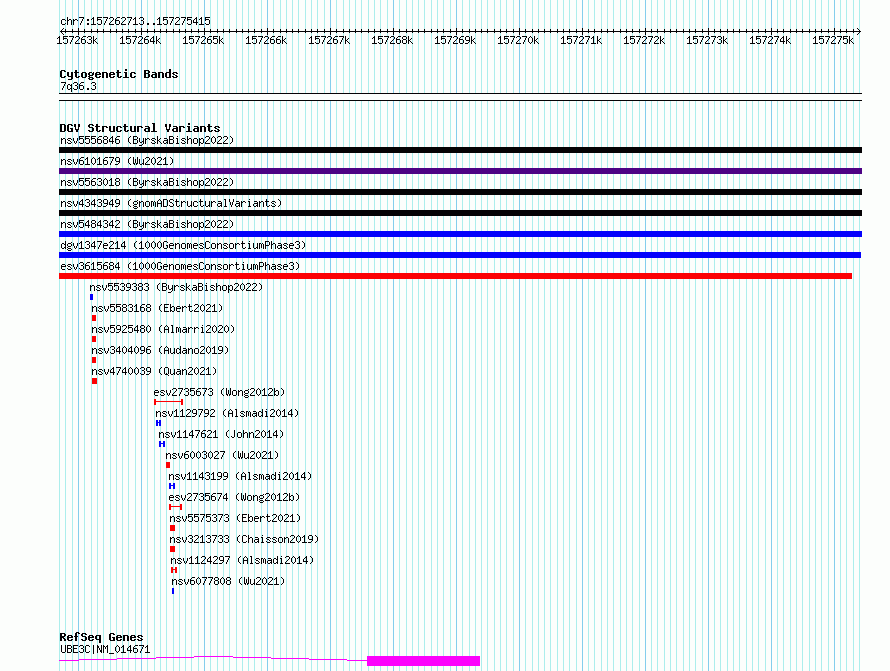The height and width of the screenshot is (671, 890).
Task: Click blue glyph under nsv1147621
Action: pos(162,444)
